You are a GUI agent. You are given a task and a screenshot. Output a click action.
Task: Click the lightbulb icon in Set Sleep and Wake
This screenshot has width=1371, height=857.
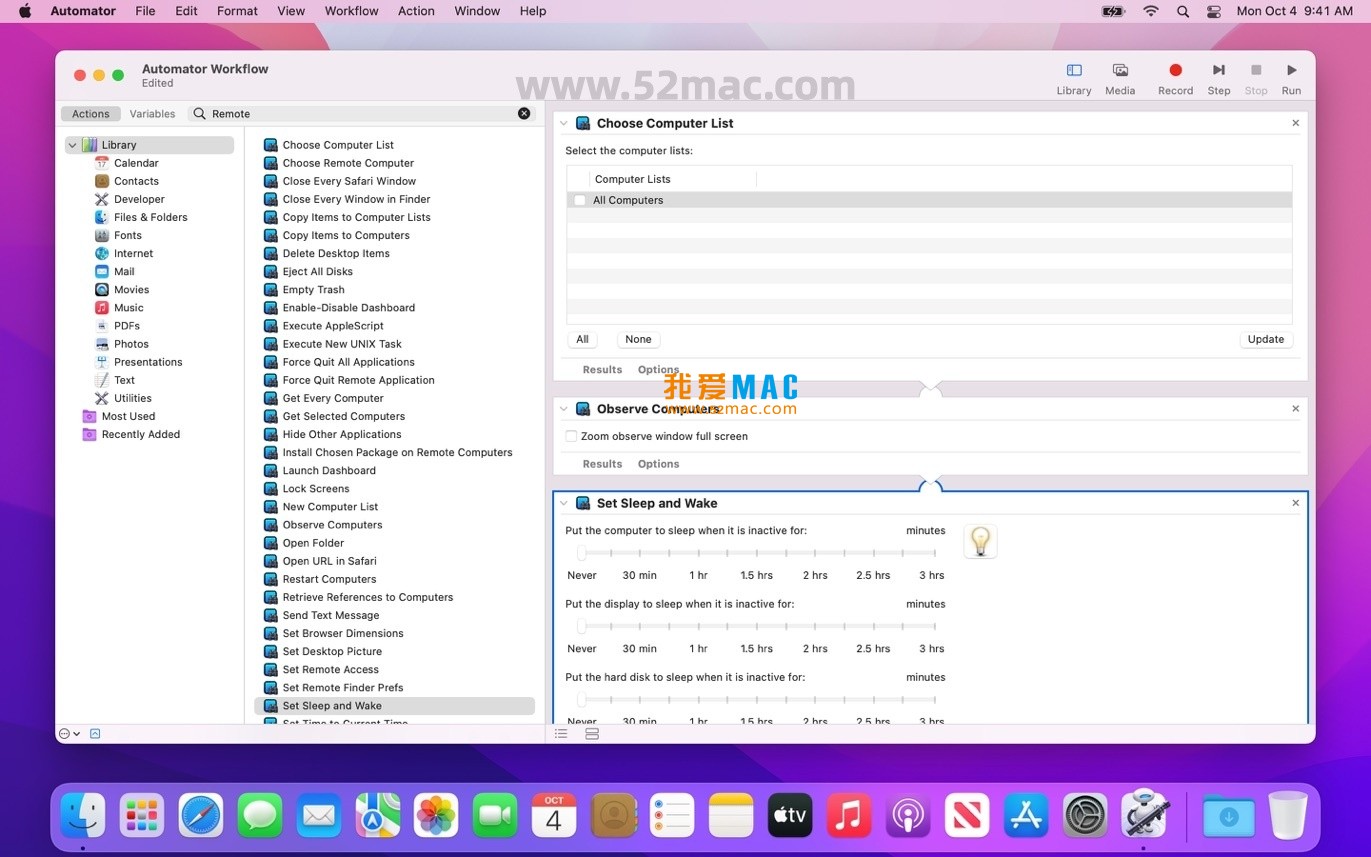click(980, 541)
